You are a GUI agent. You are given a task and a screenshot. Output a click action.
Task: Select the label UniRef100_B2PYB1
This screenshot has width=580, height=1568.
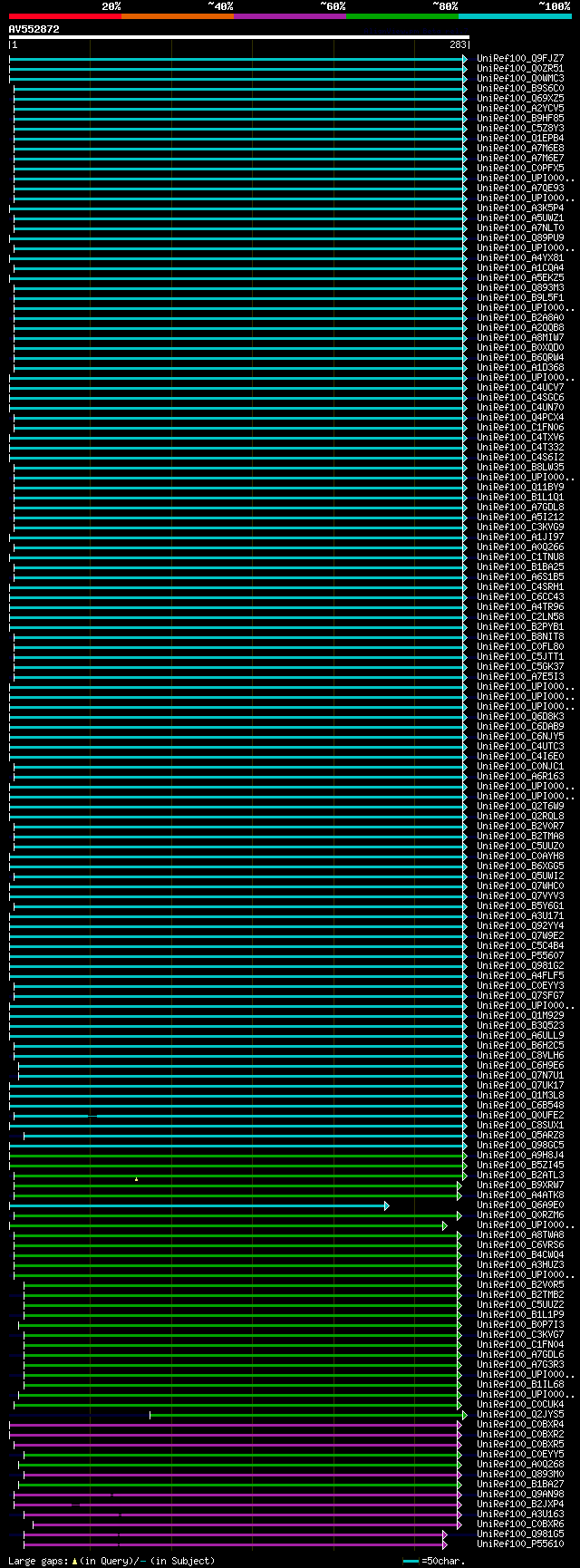520,626
